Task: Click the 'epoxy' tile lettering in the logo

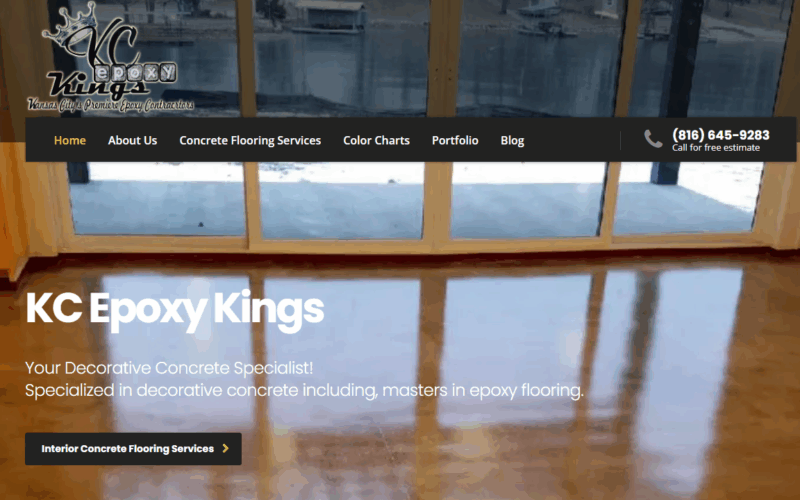Action: pyautogui.click(x=135, y=73)
